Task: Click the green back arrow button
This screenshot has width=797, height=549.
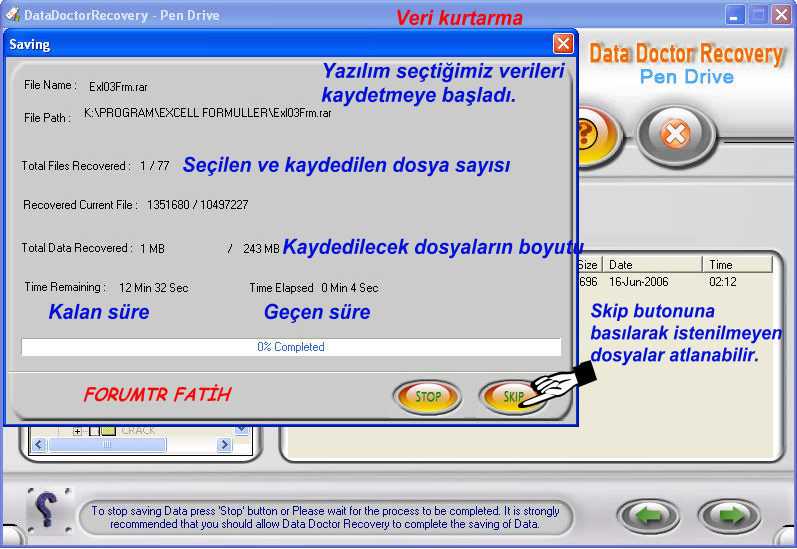Action: tap(647, 516)
